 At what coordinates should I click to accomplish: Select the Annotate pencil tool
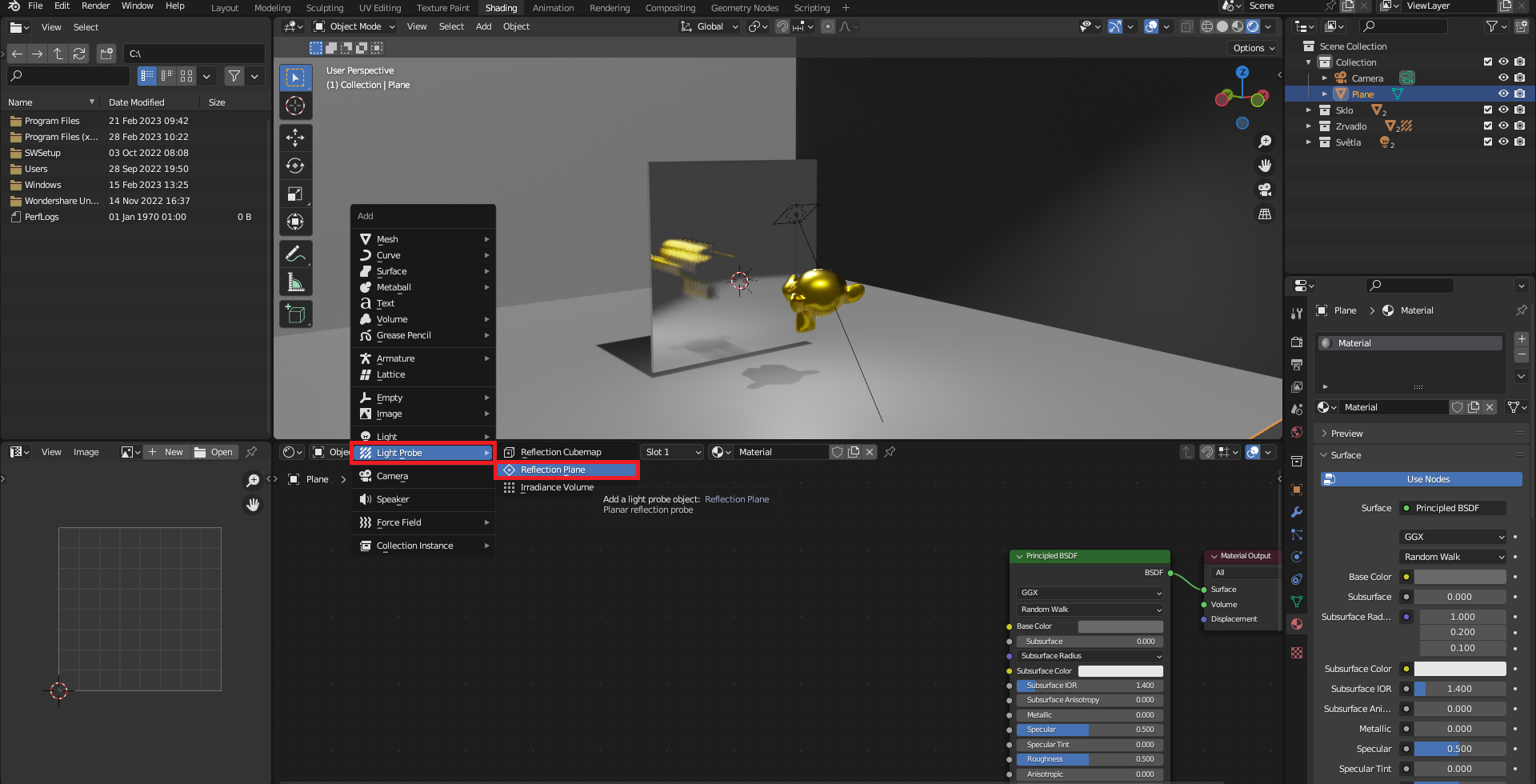click(295, 254)
